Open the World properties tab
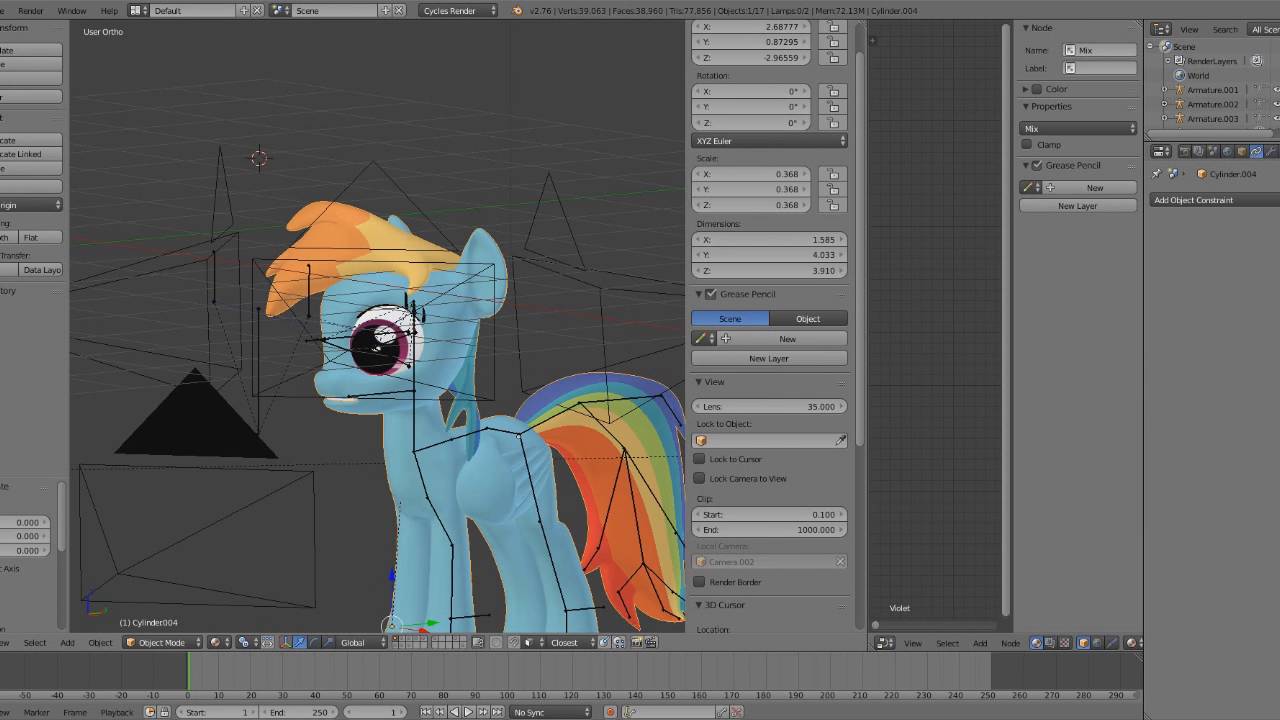Viewport: 1280px width, 720px height. (1227, 151)
